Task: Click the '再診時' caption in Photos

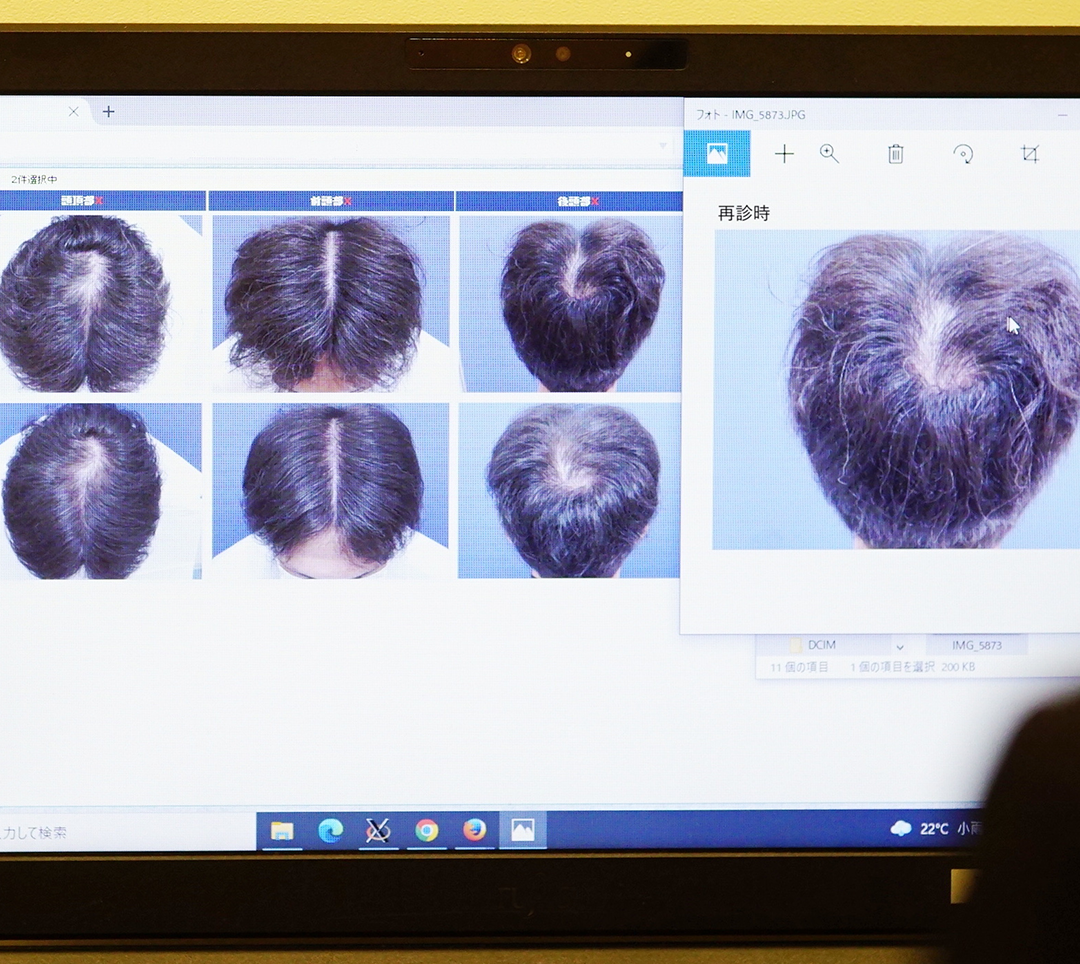Action: [743, 213]
